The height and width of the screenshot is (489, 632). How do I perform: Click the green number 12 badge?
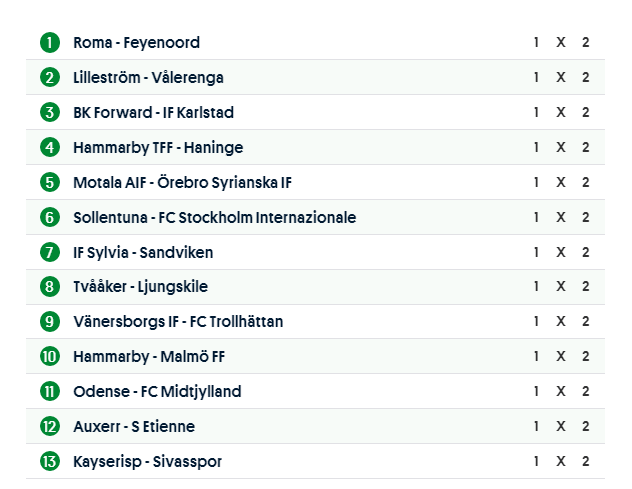(x=50, y=426)
